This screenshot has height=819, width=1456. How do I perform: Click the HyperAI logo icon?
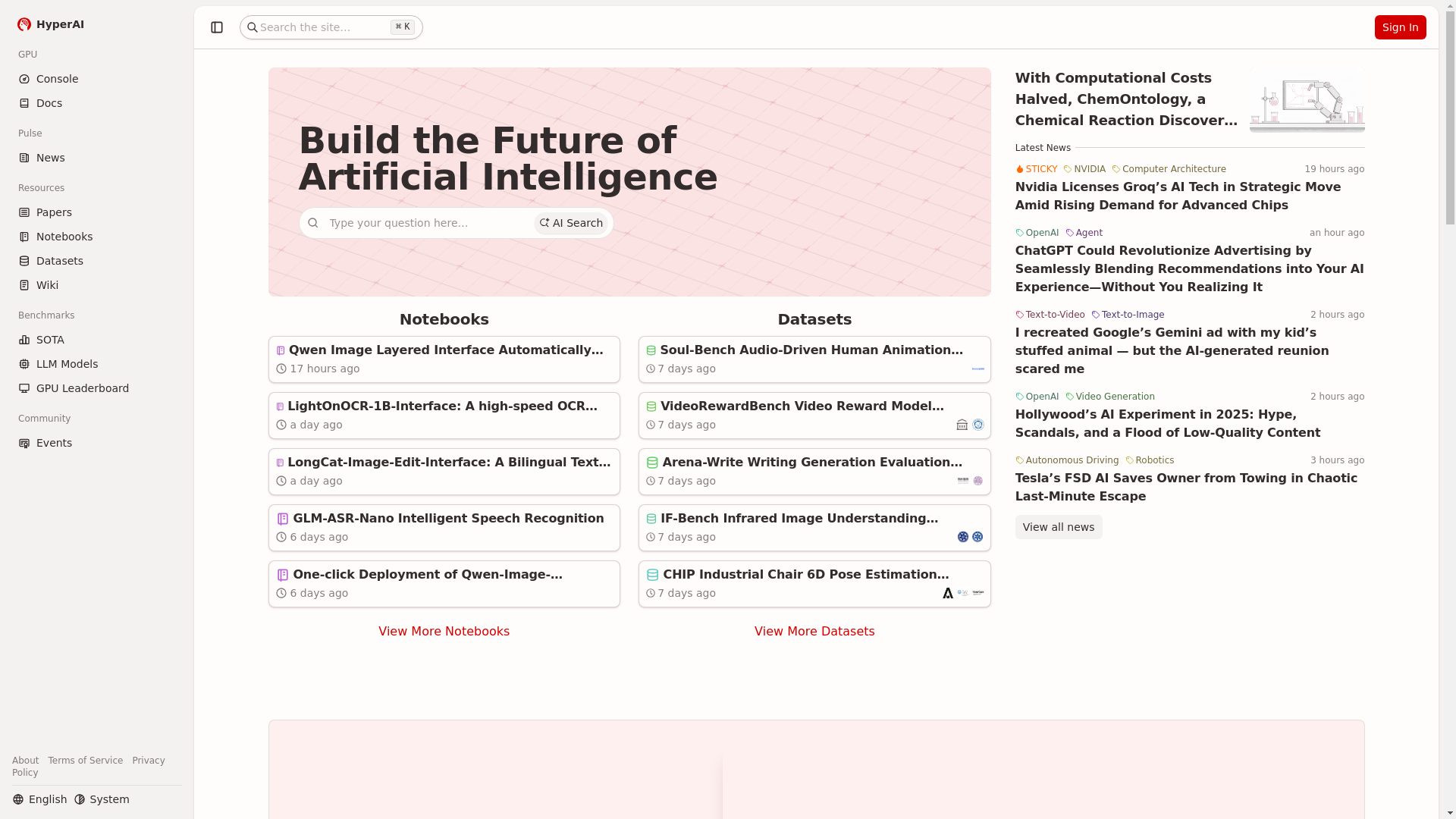click(x=24, y=24)
